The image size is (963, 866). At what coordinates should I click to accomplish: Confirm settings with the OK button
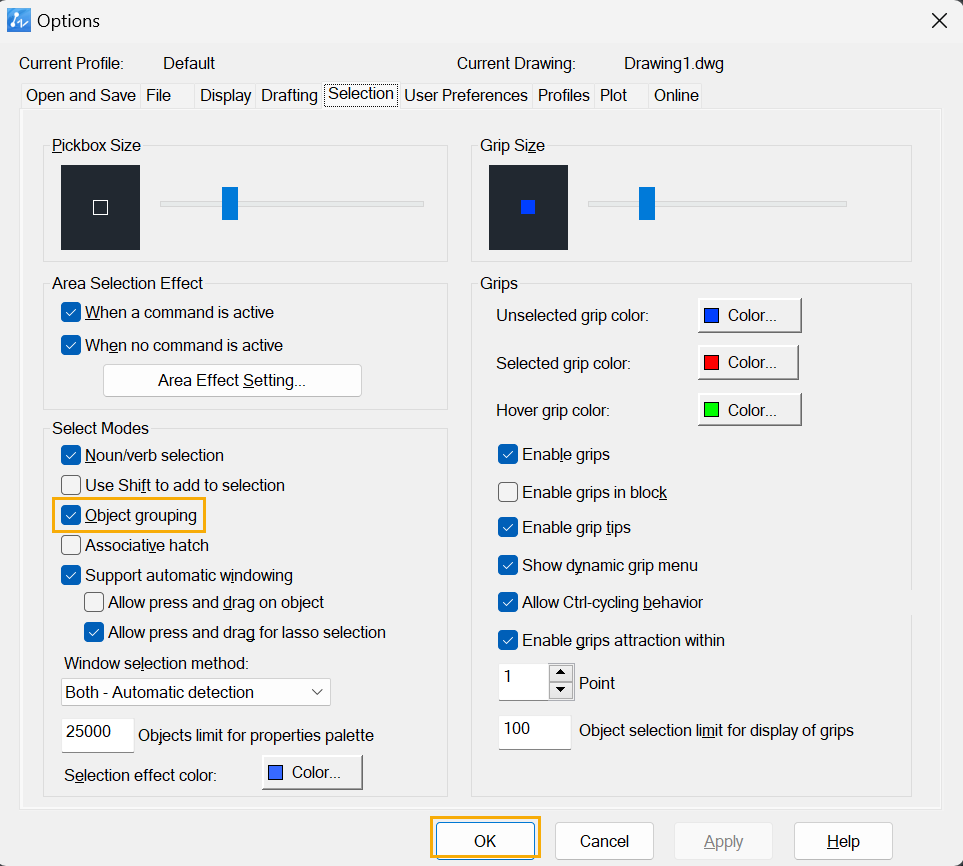click(485, 841)
